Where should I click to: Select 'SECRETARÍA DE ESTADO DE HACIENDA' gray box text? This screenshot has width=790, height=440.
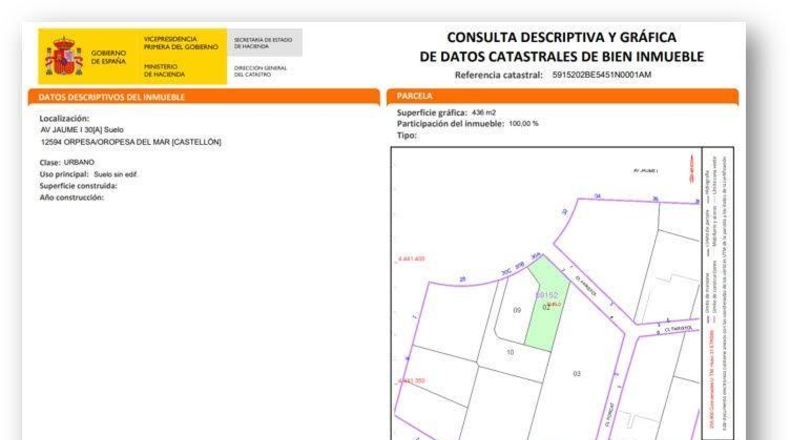[x=263, y=43]
